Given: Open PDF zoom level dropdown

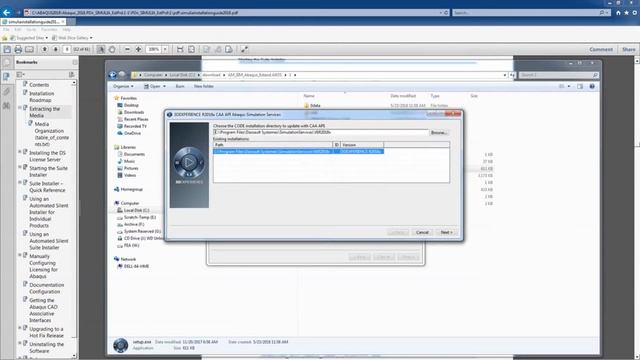Looking at the screenshot, I should coord(165,49).
